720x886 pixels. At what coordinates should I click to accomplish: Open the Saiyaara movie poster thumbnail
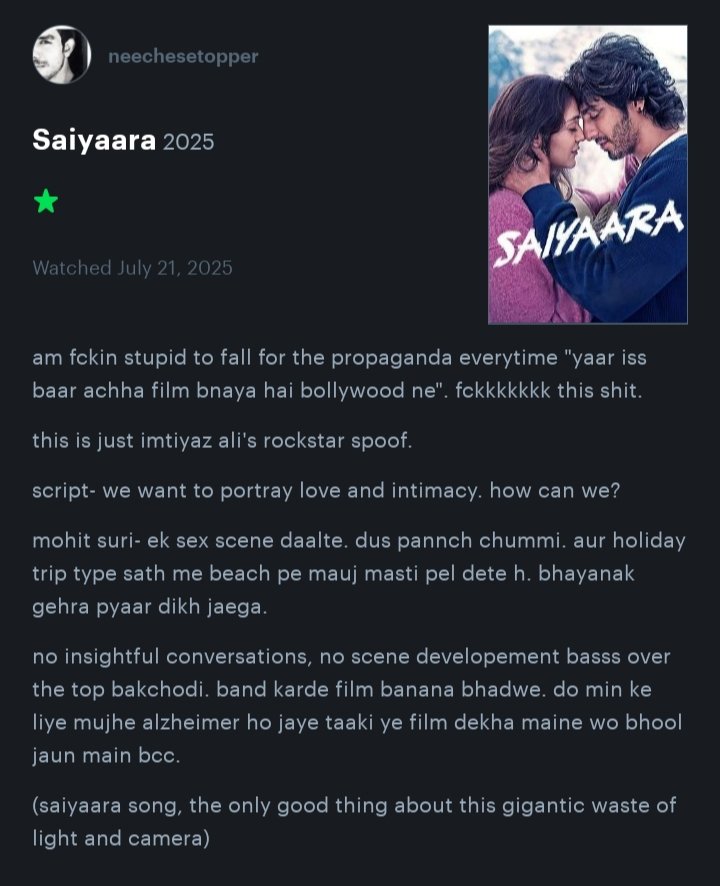coord(588,174)
